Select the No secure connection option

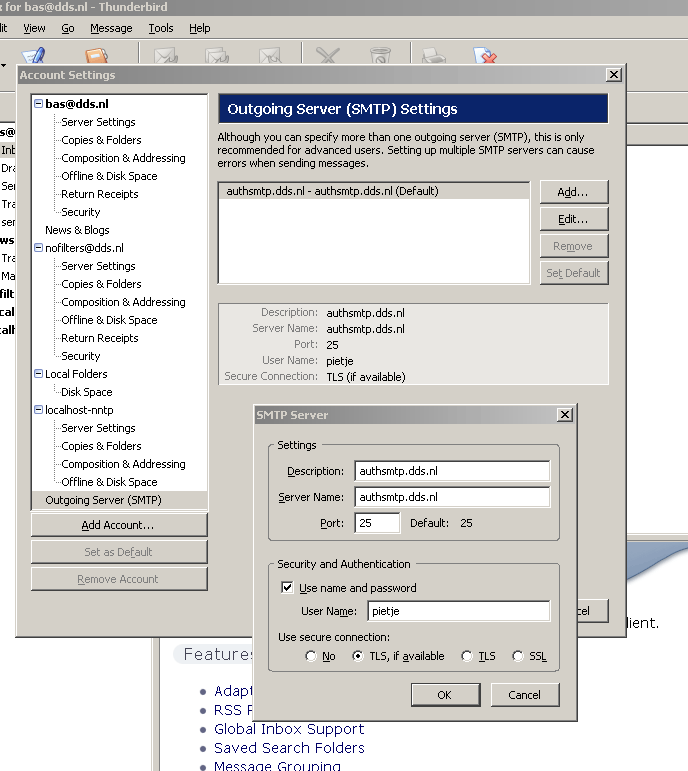311,656
